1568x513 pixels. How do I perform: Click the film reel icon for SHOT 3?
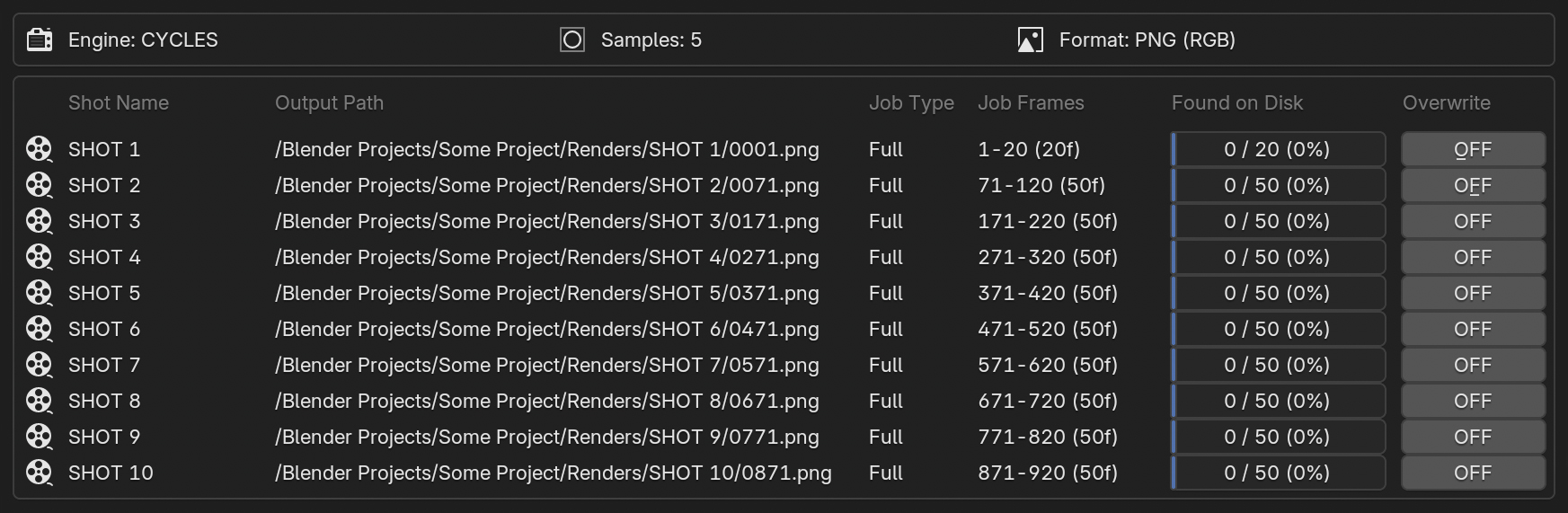point(39,221)
